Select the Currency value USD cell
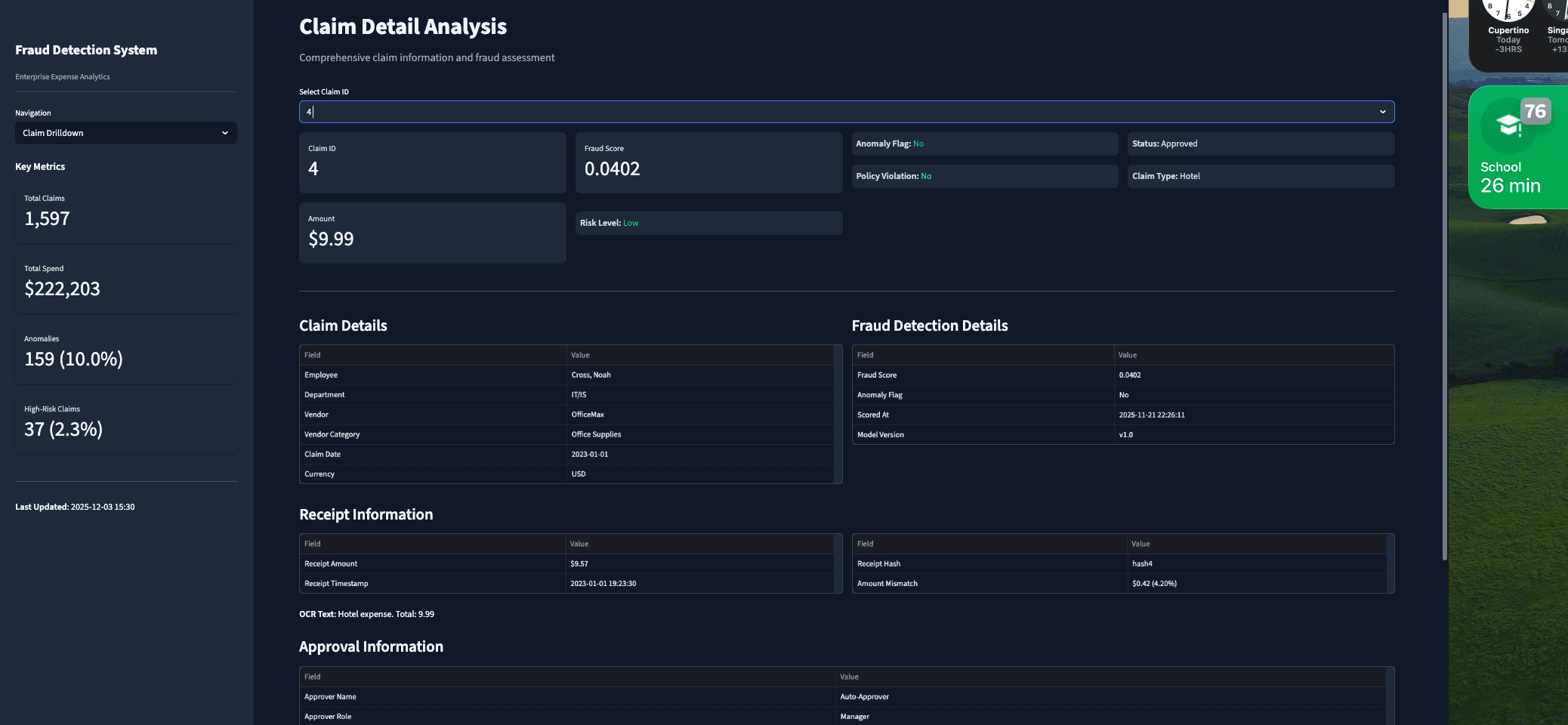This screenshot has height=725, width=1568. pyautogui.click(x=700, y=474)
